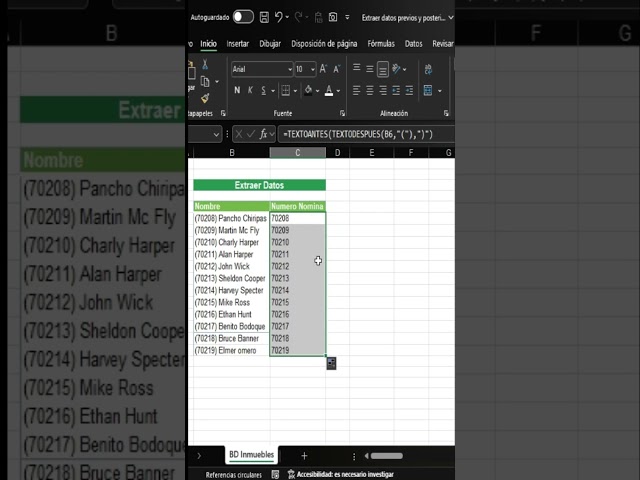Open the Dibujar ribbon tab
The image size is (640, 480).
point(270,44)
